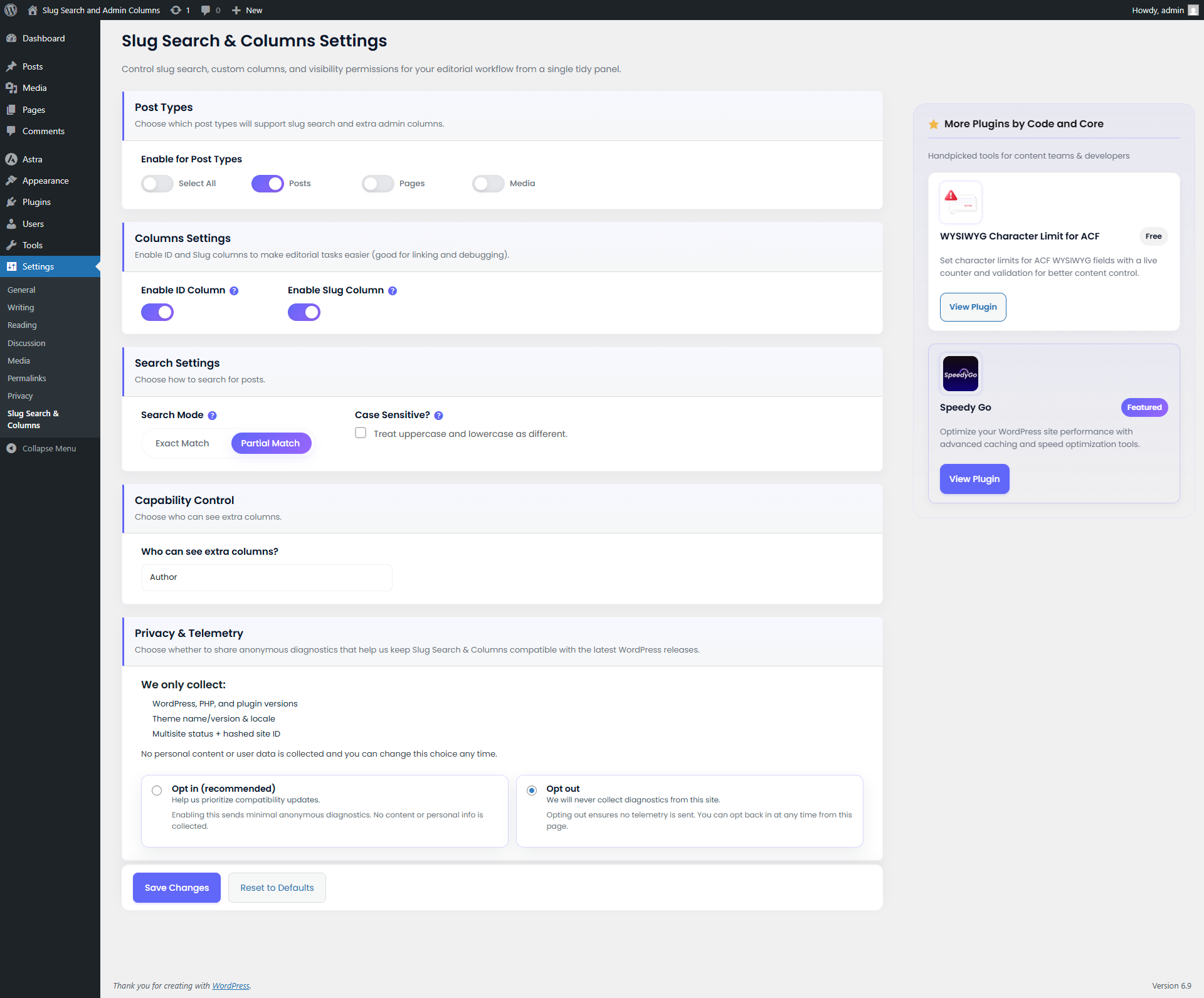The width and height of the screenshot is (1204, 998).
Task: Open the WordPress logo menu in the toolbar
Action: pyautogui.click(x=10, y=10)
